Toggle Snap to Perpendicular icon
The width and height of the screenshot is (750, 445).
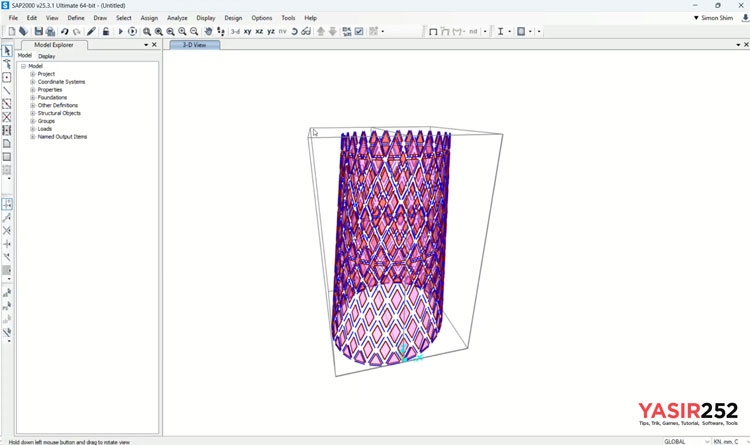7,244
